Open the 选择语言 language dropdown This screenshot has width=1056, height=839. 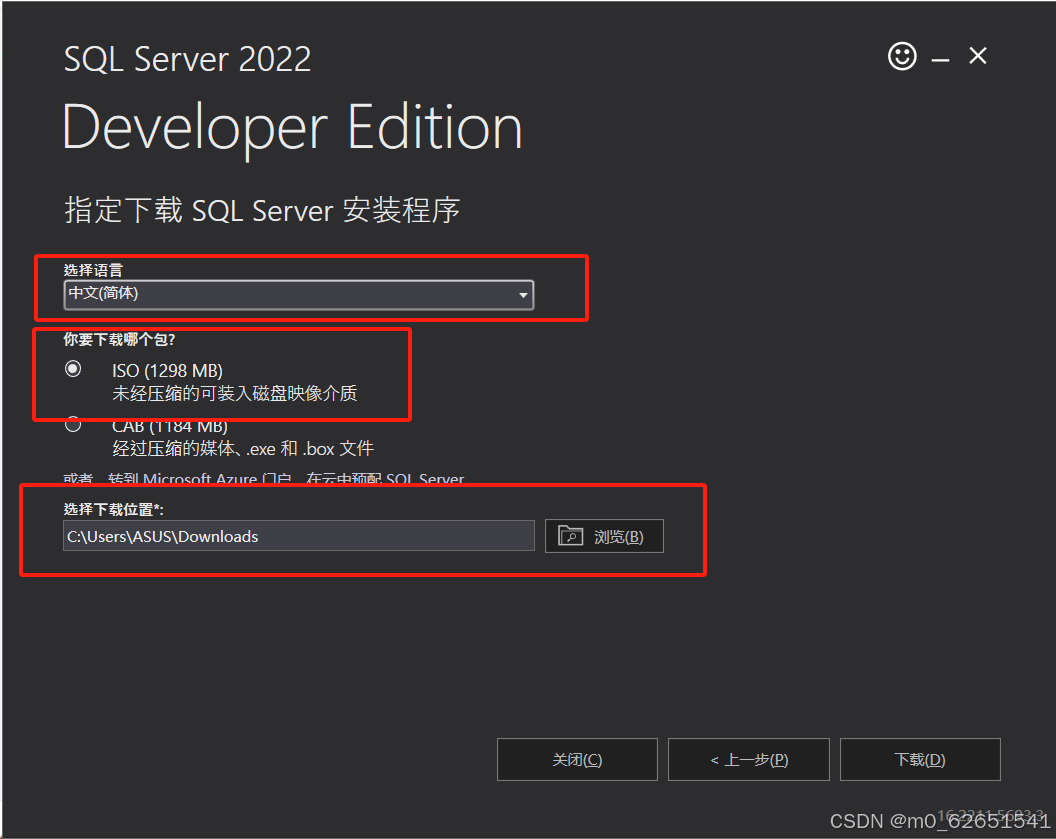pos(298,294)
